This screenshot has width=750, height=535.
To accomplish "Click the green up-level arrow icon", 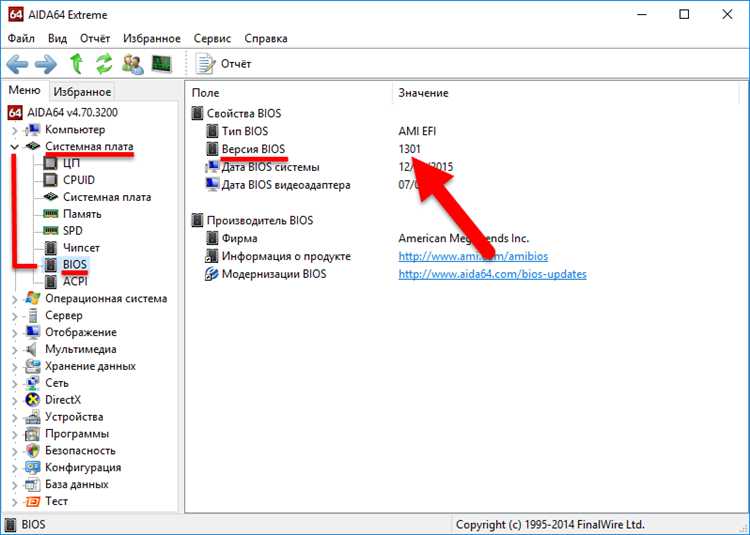I will (x=76, y=64).
